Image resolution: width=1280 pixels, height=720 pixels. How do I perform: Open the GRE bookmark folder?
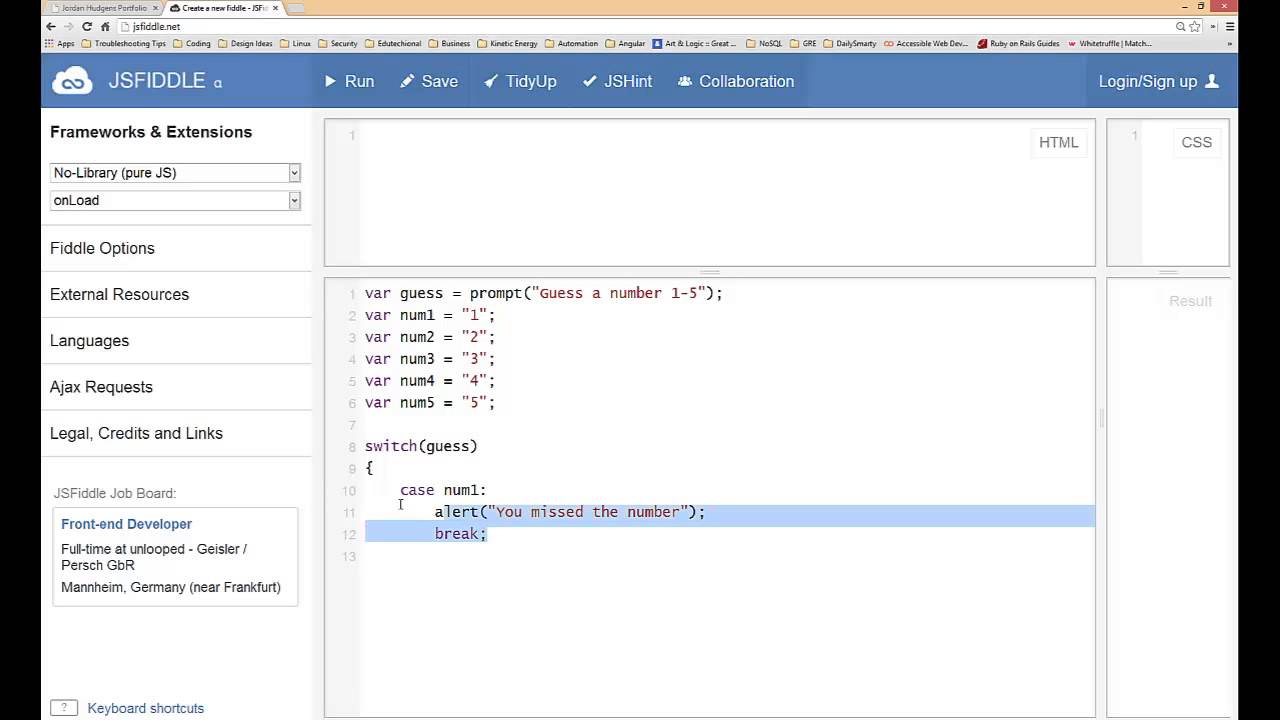pos(803,44)
